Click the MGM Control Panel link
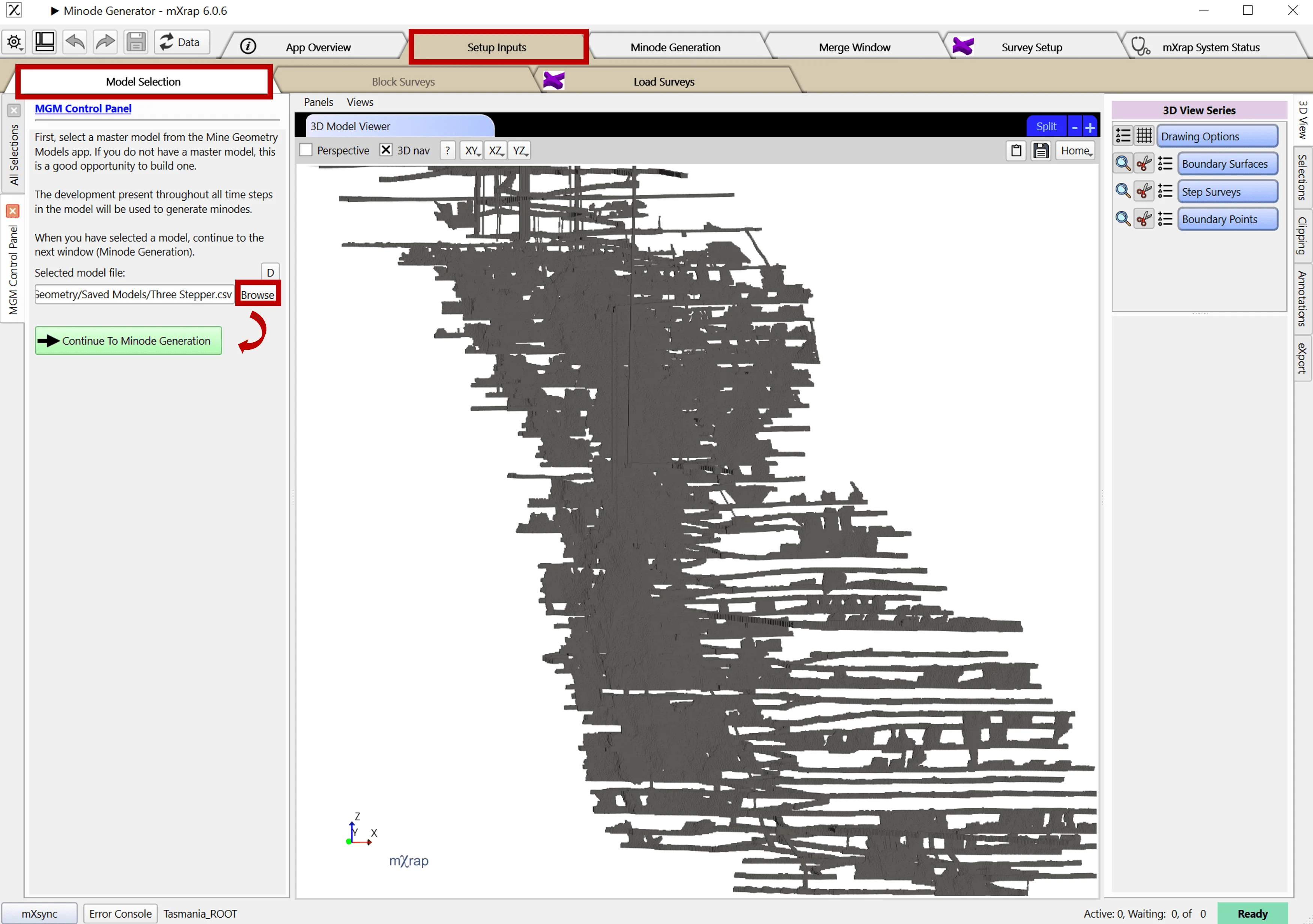The height and width of the screenshot is (924, 1313). pyautogui.click(x=83, y=108)
